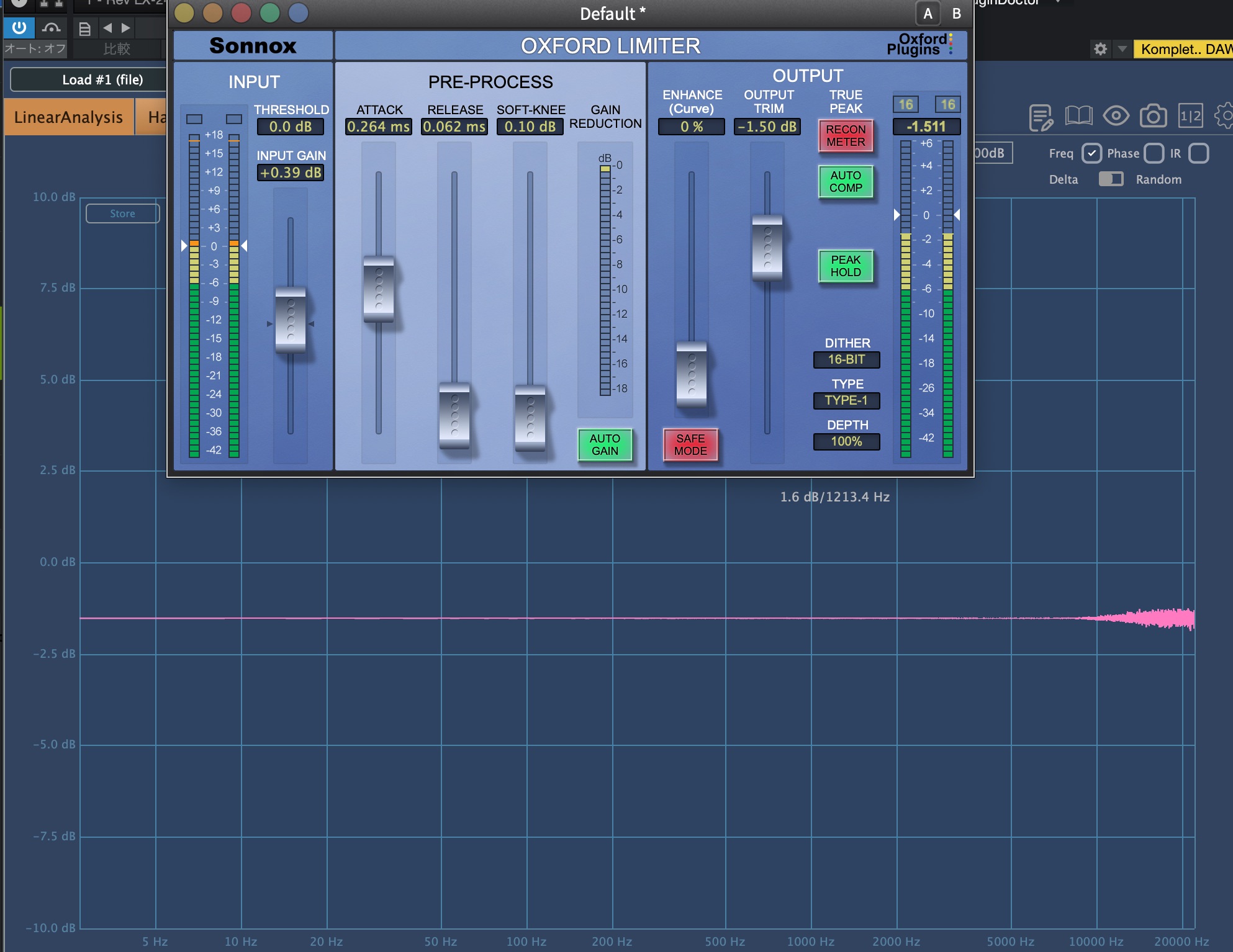Switch to the LinearAnalysis tab
Screen dimensions: 1233x952
(68, 117)
